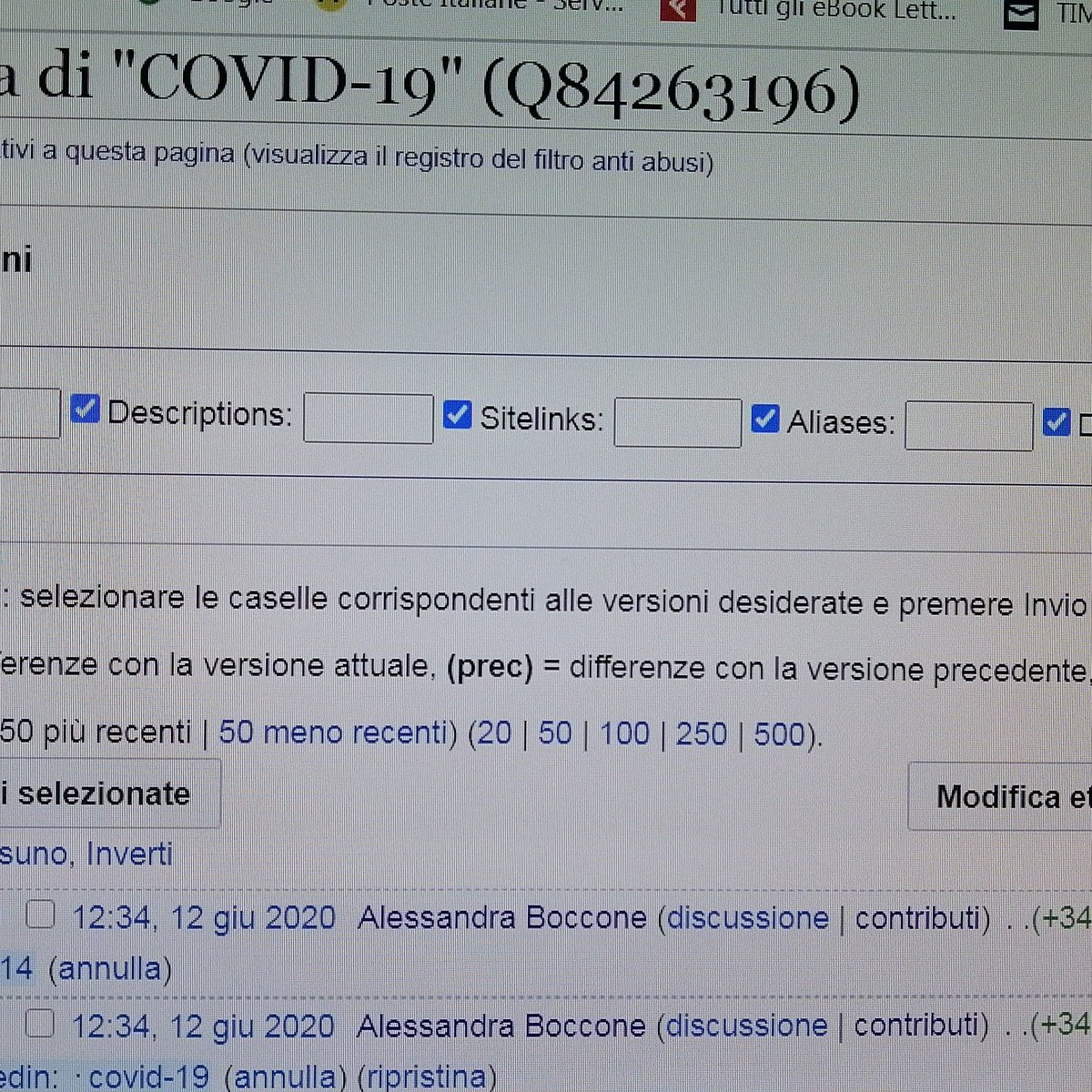This screenshot has height=1092, width=1092.
Task: Open the Poste Italiane bookmark
Action: (x=469, y=5)
